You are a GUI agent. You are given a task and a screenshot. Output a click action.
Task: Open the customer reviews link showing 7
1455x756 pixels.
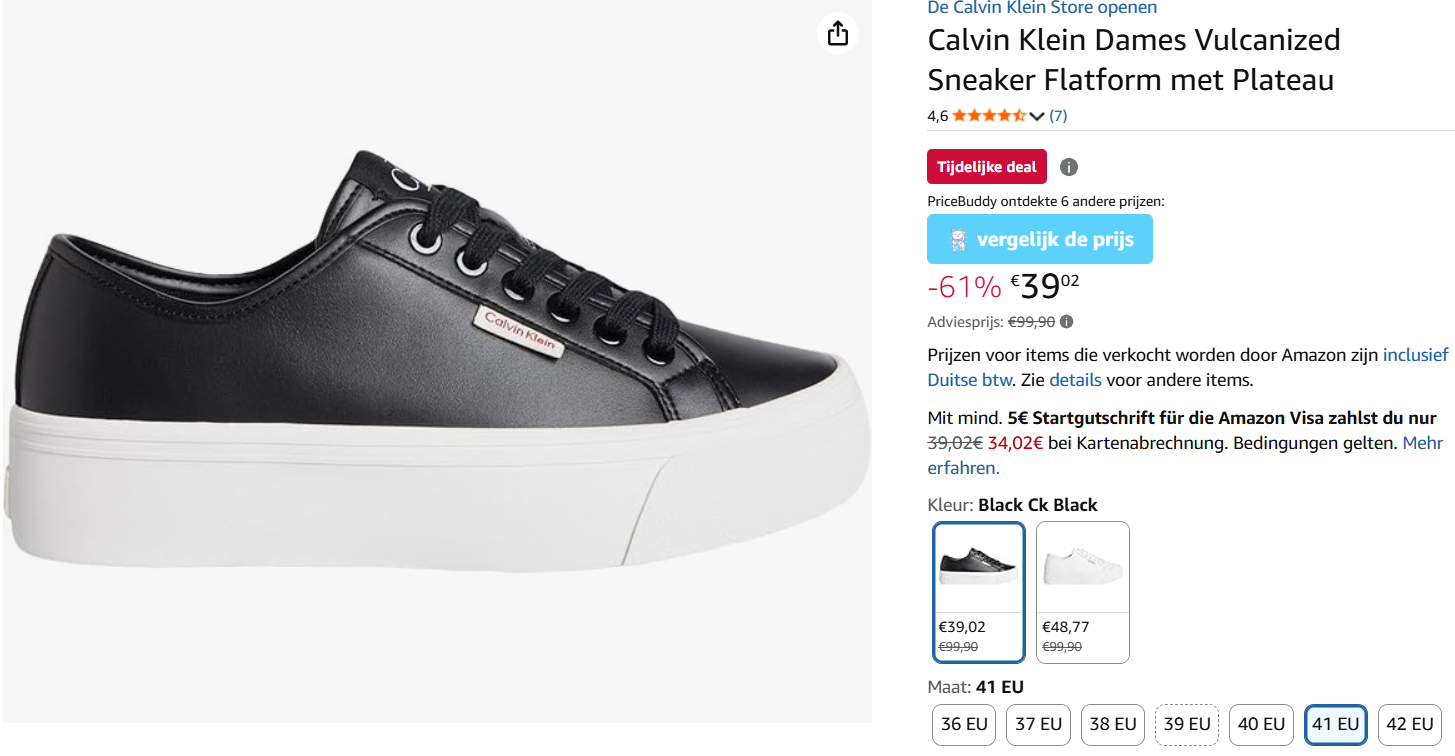tap(1057, 115)
